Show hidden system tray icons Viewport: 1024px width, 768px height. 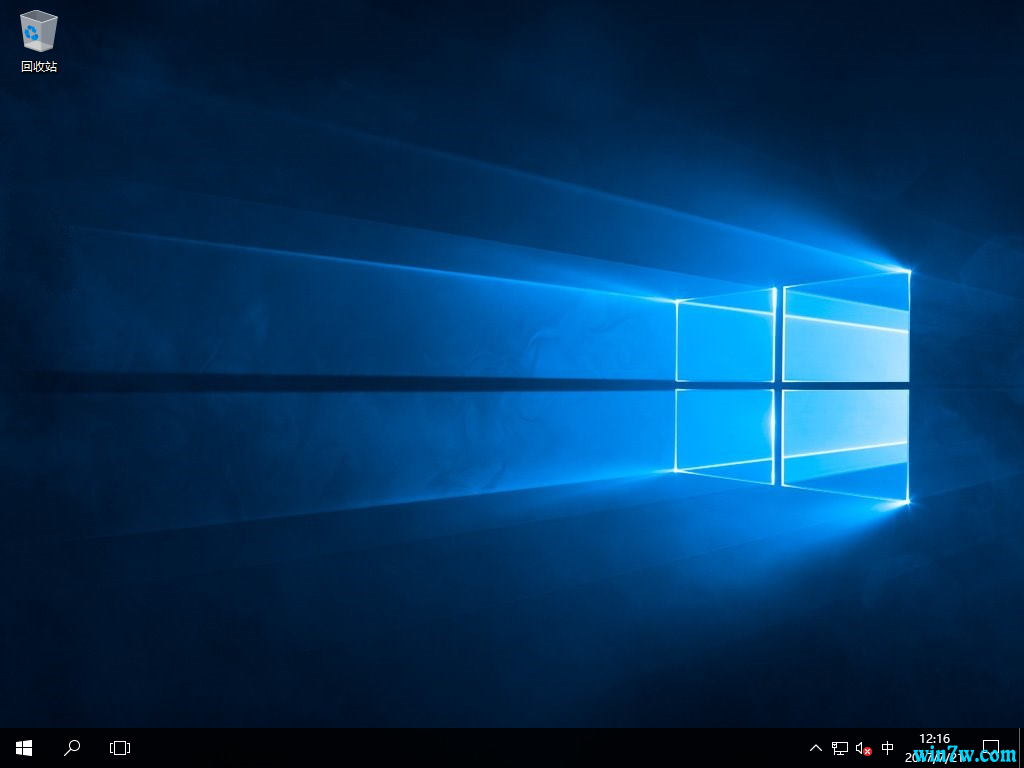(816, 748)
